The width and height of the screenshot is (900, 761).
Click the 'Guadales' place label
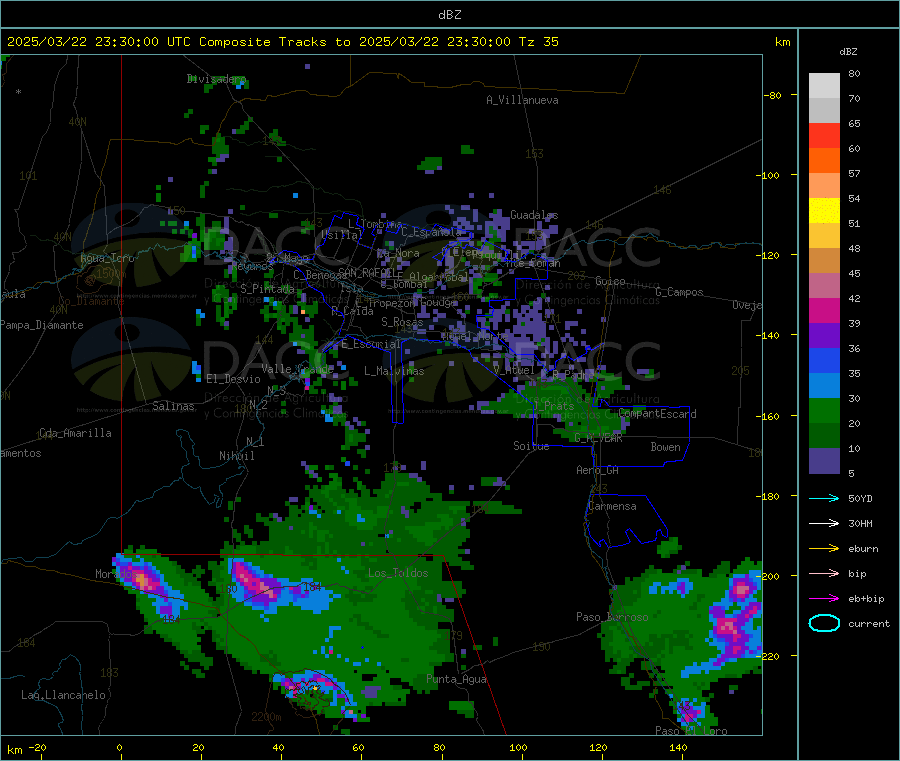534,215
